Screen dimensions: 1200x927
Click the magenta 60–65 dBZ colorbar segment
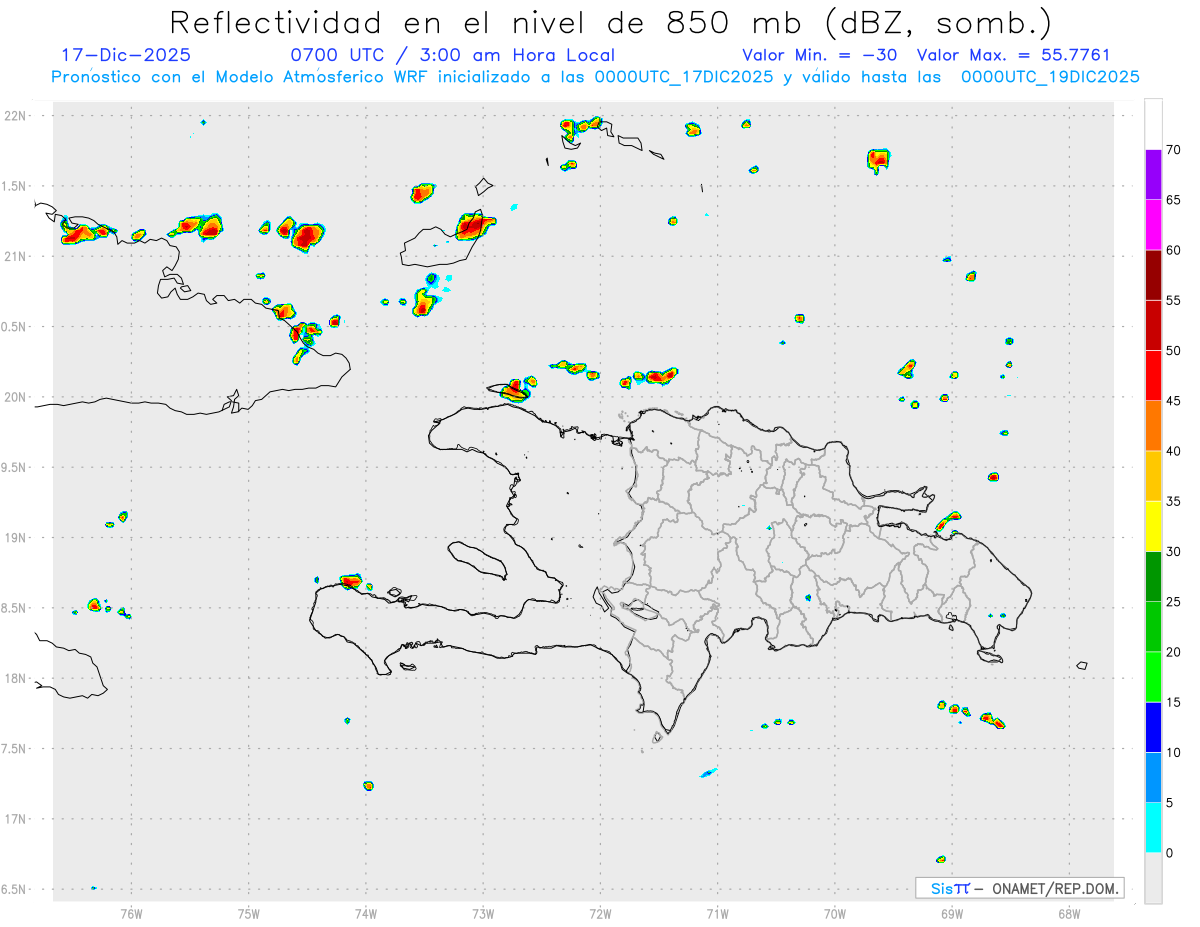1153,225
